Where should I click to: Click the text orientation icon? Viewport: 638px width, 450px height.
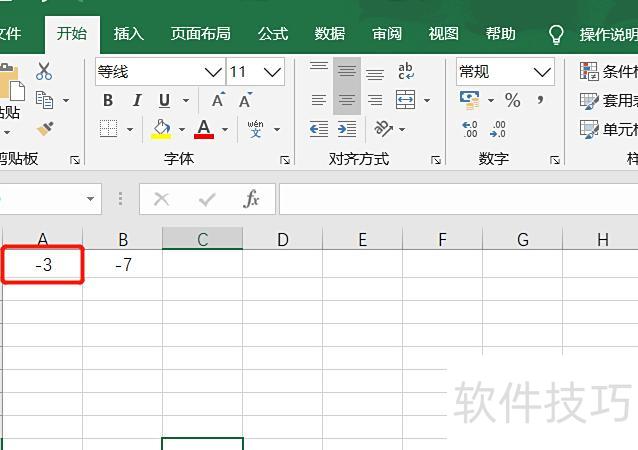point(383,129)
